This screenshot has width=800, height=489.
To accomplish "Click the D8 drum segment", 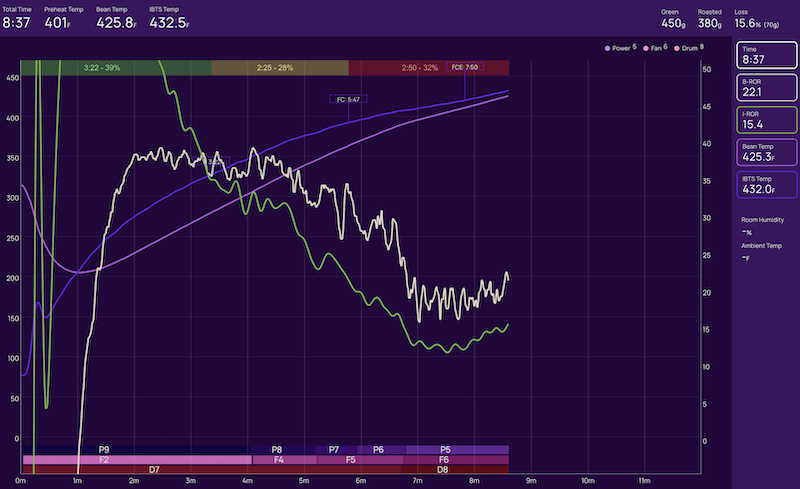I will click(443, 469).
